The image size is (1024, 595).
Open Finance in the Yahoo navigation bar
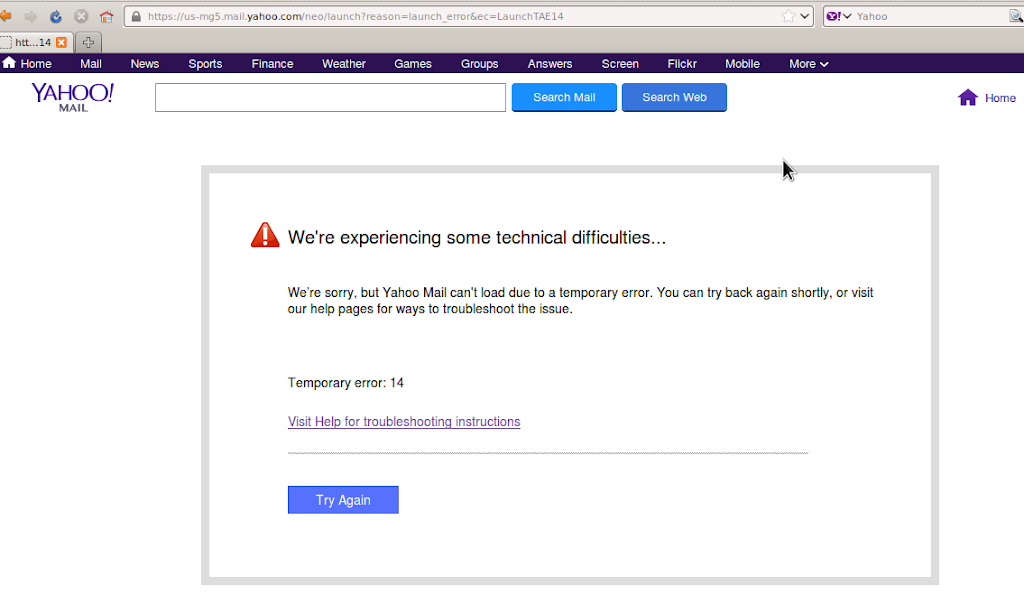tap(272, 63)
